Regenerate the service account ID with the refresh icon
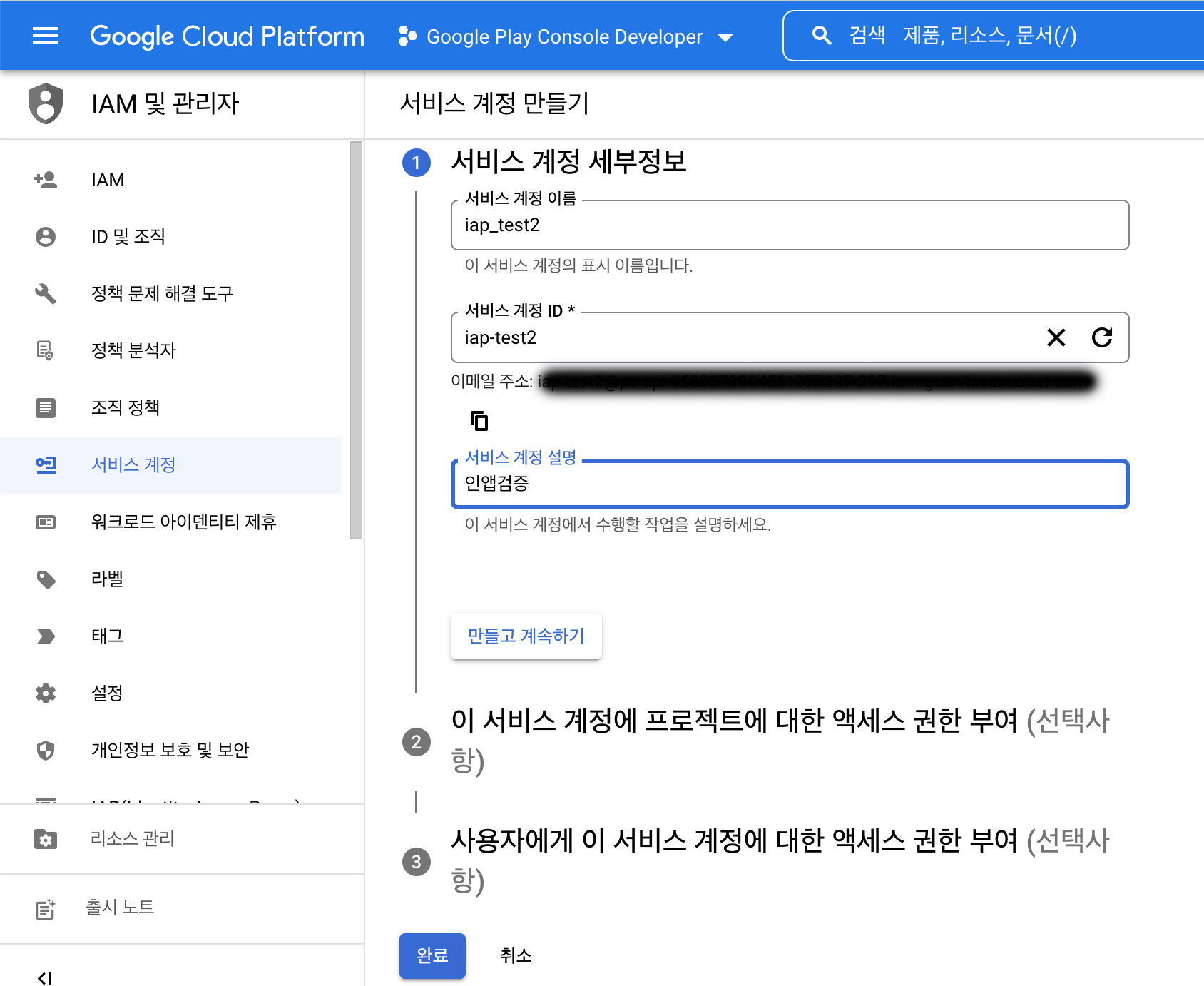The height and width of the screenshot is (986, 1204). click(1102, 337)
